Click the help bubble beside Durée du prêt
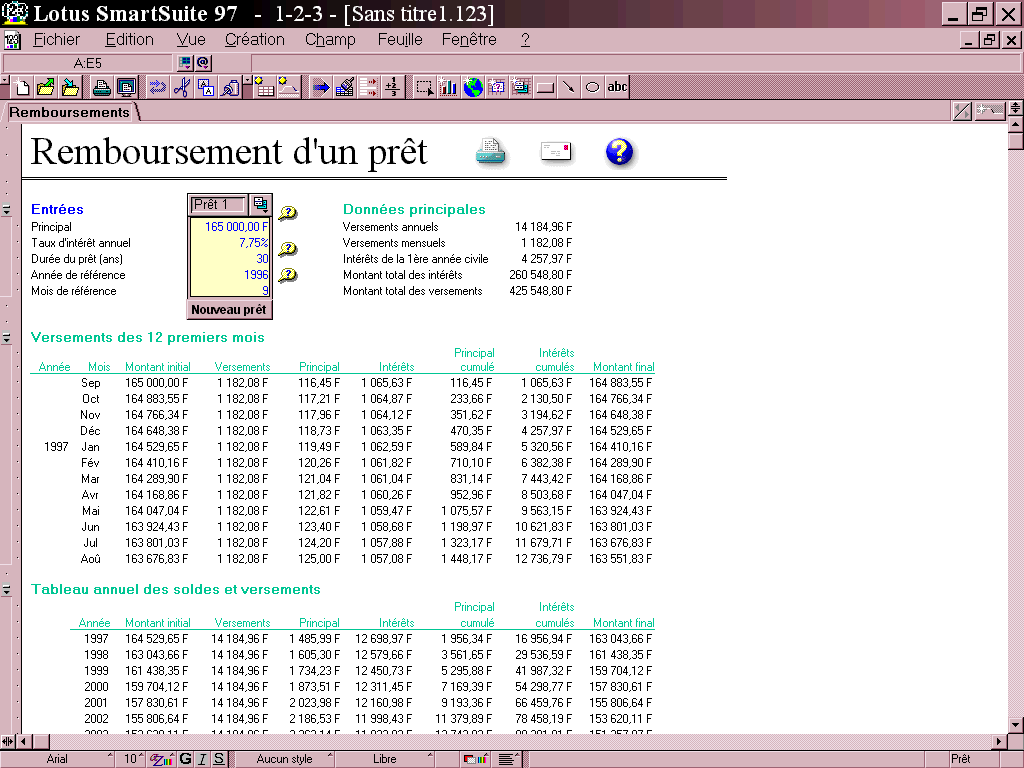Image resolution: width=1024 pixels, height=768 pixels. tap(288, 249)
